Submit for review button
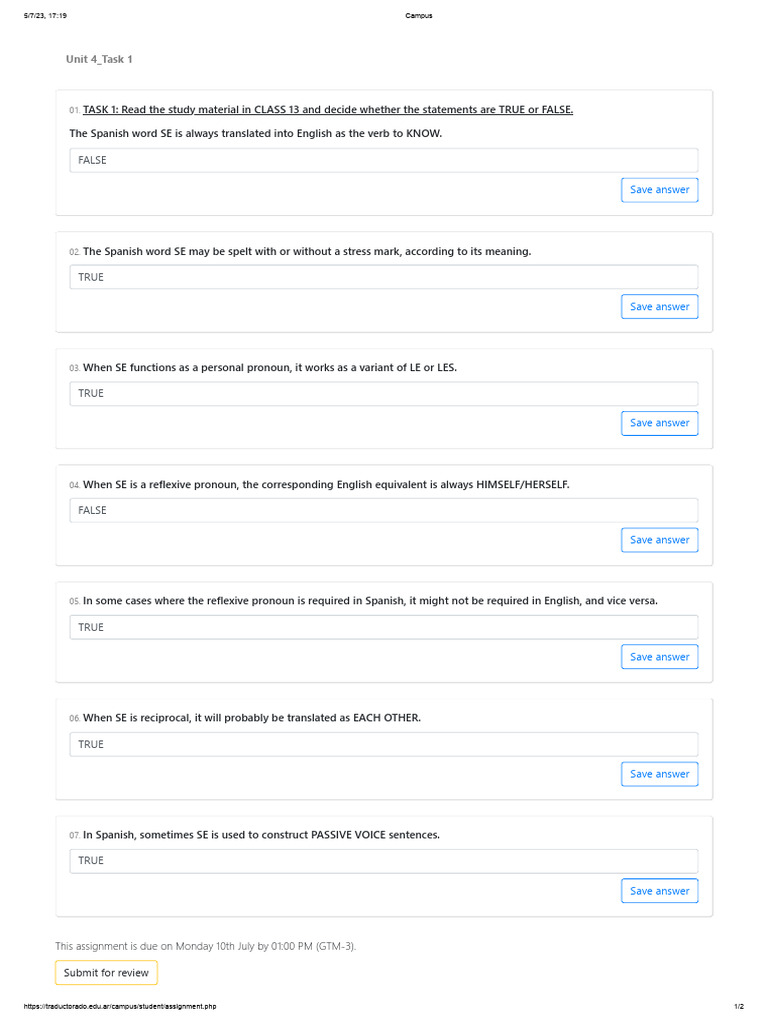The height and width of the screenshot is (1024, 768). click(x=106, y=972)
